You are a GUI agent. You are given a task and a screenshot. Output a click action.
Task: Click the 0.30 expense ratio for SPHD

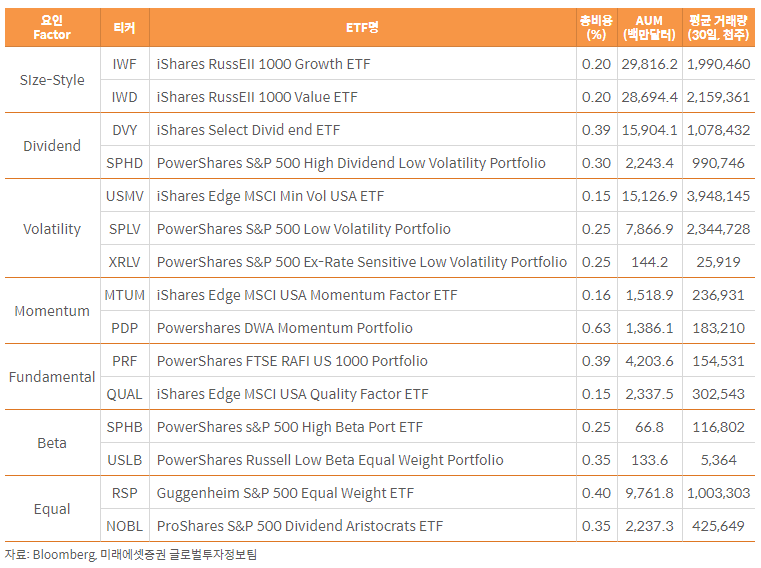coord(596,163)
